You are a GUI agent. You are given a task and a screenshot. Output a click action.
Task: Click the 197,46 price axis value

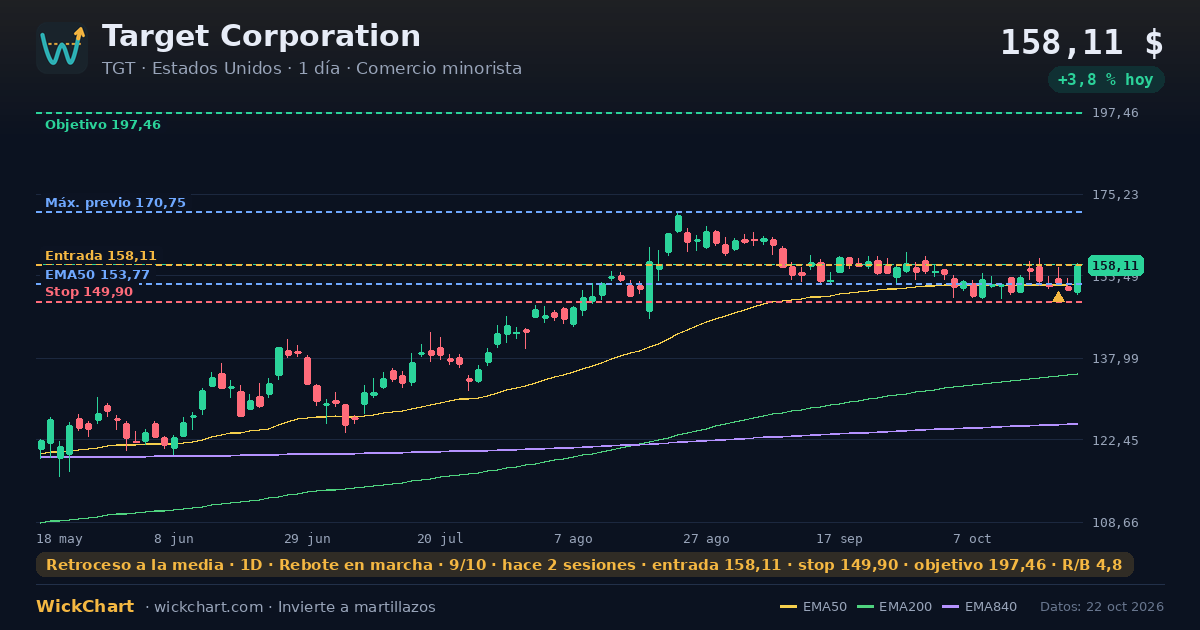click(x=1115, y=113)
